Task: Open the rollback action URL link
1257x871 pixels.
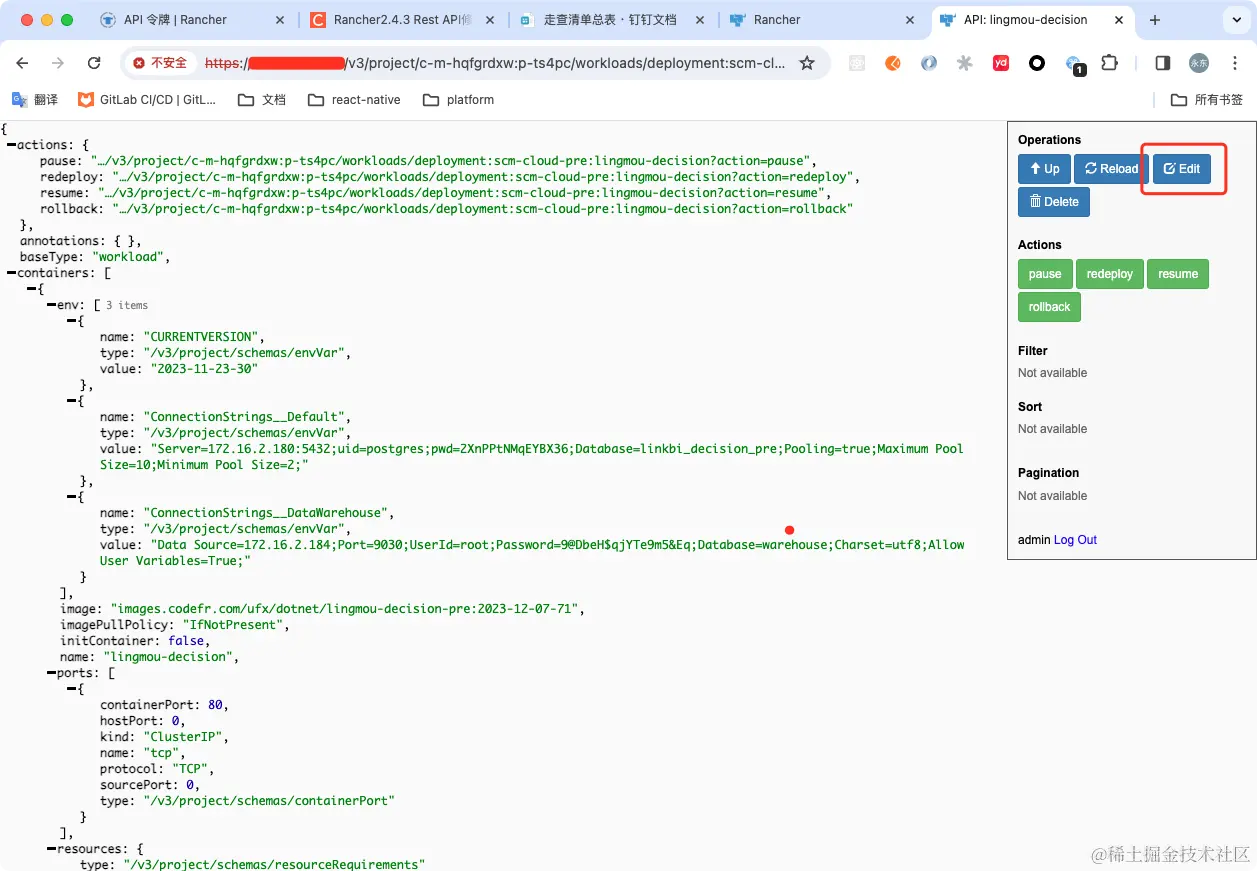Action: 483,209
